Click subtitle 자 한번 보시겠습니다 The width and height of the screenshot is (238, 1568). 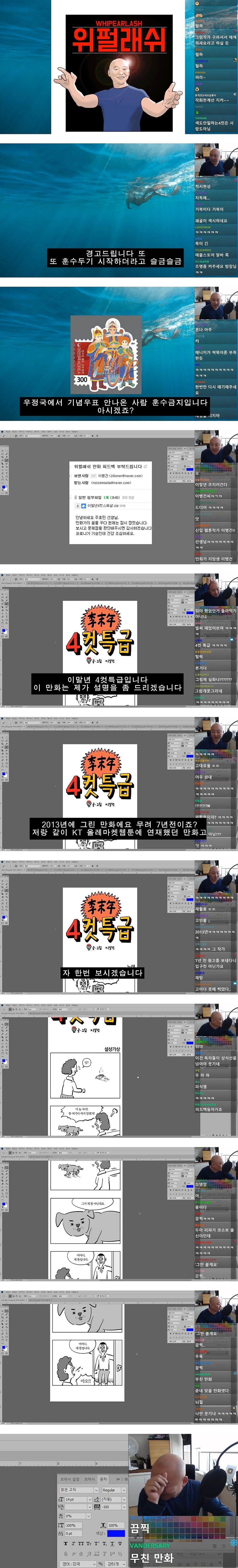[103, 973]
